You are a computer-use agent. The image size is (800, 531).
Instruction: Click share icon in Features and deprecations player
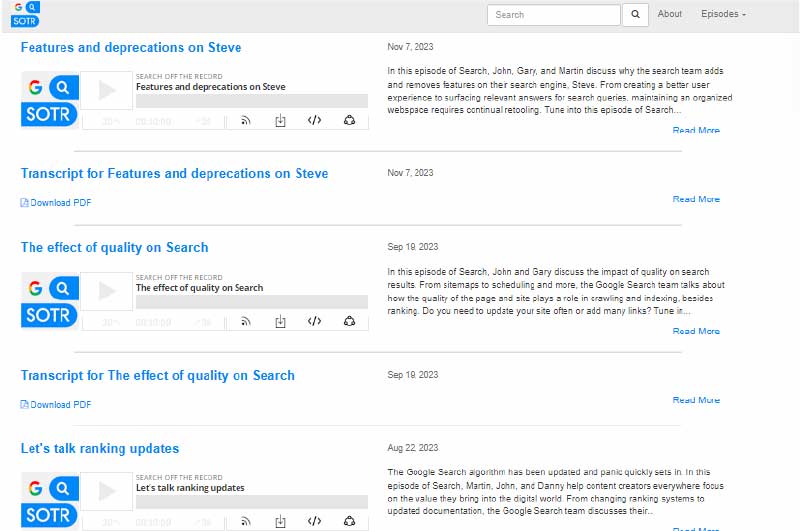click(x=349, y=120)
